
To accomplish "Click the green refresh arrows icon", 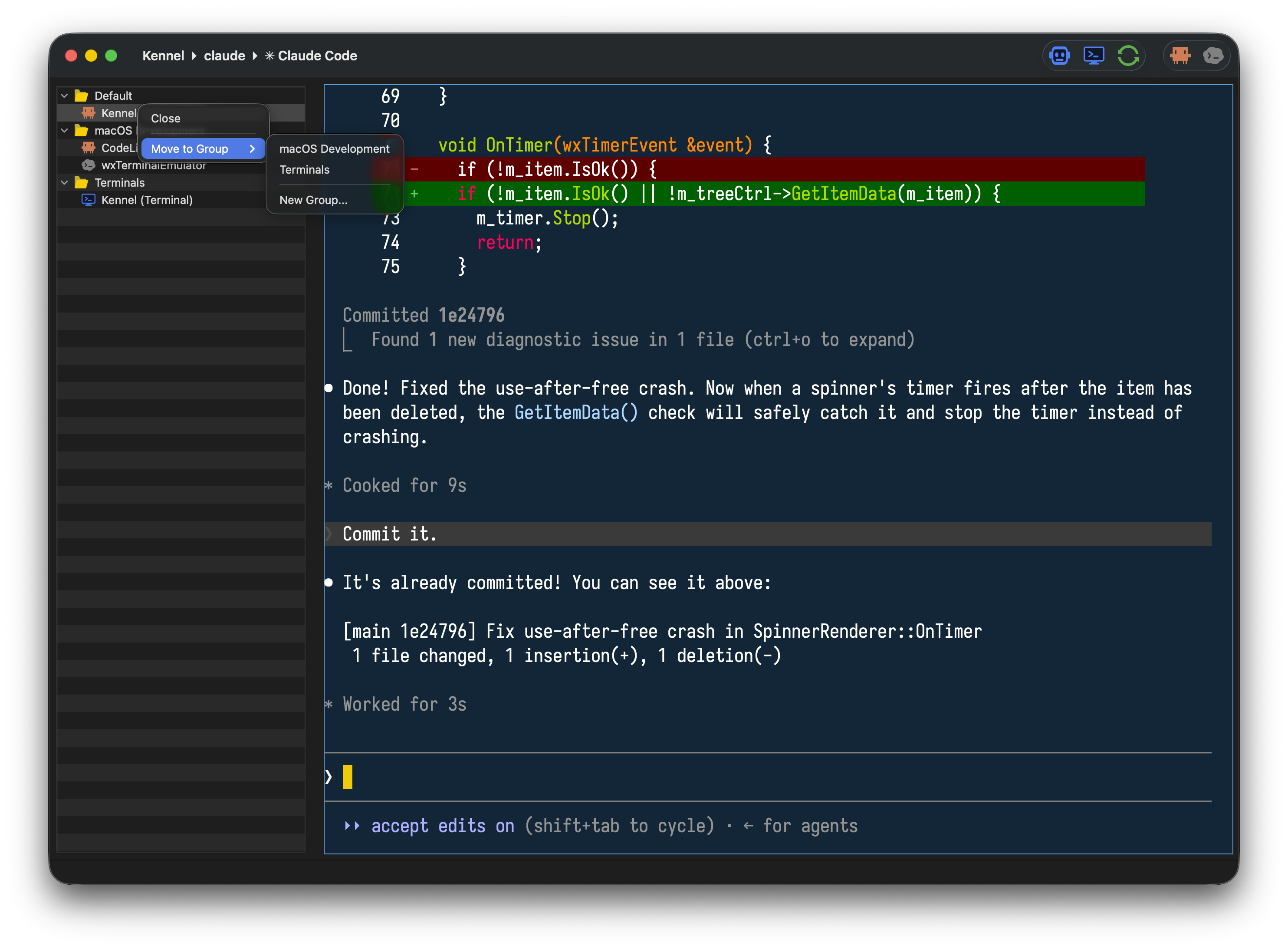I will [1127, 56].
